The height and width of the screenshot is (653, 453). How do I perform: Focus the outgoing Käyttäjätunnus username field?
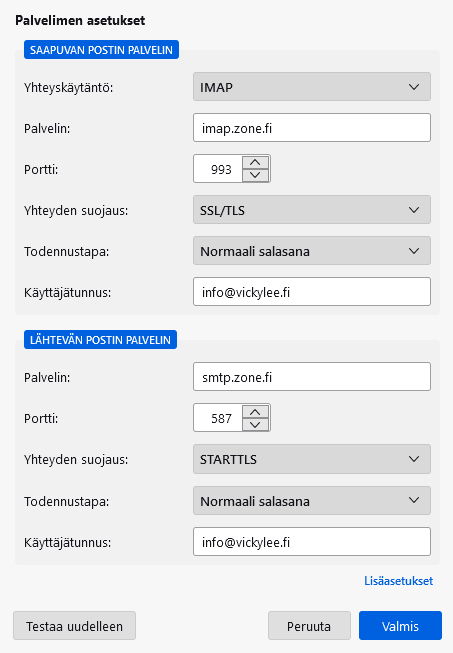point(312,542)
